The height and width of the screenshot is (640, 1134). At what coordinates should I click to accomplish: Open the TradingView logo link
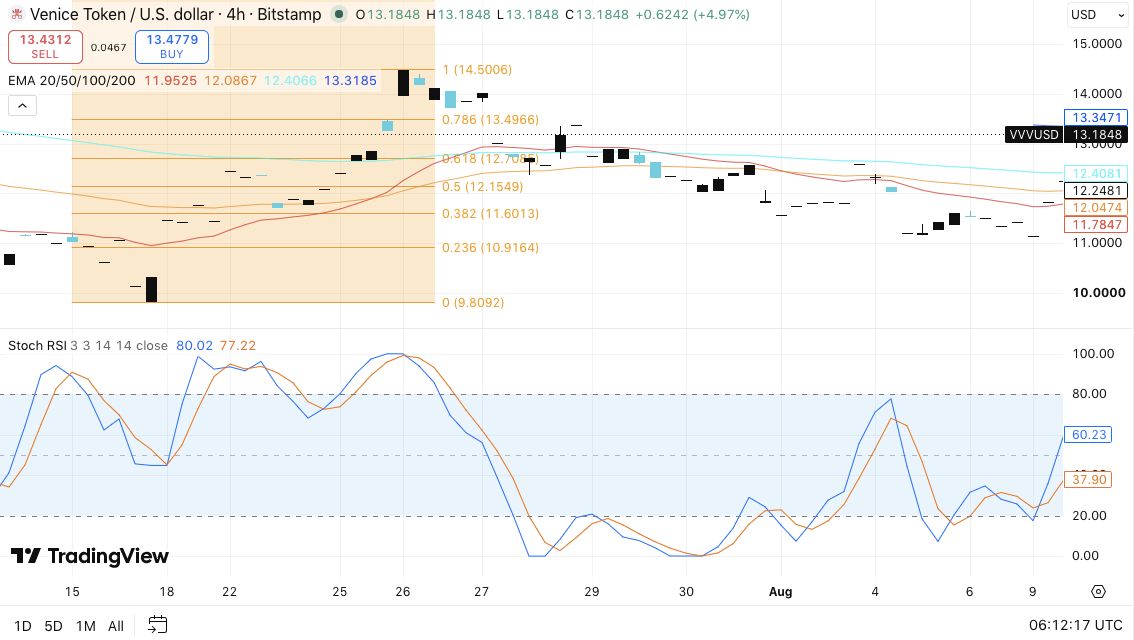click(90, 555)
